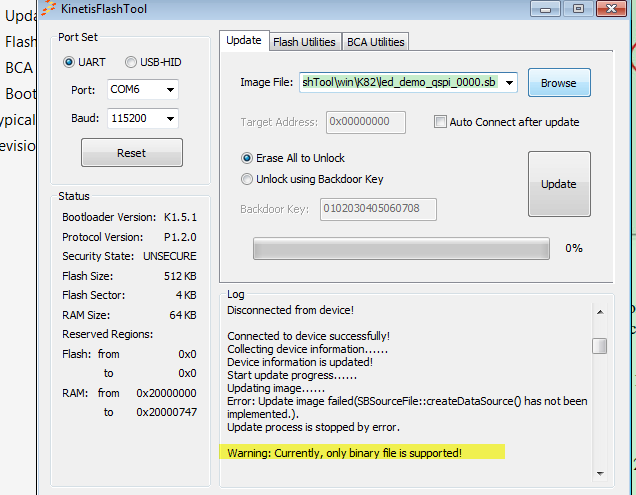The height and width of the screenshot is (495, 636).
Task: Click the RAM Size 64 KB value
Action: pyautogui.click(x=183, y=315)
